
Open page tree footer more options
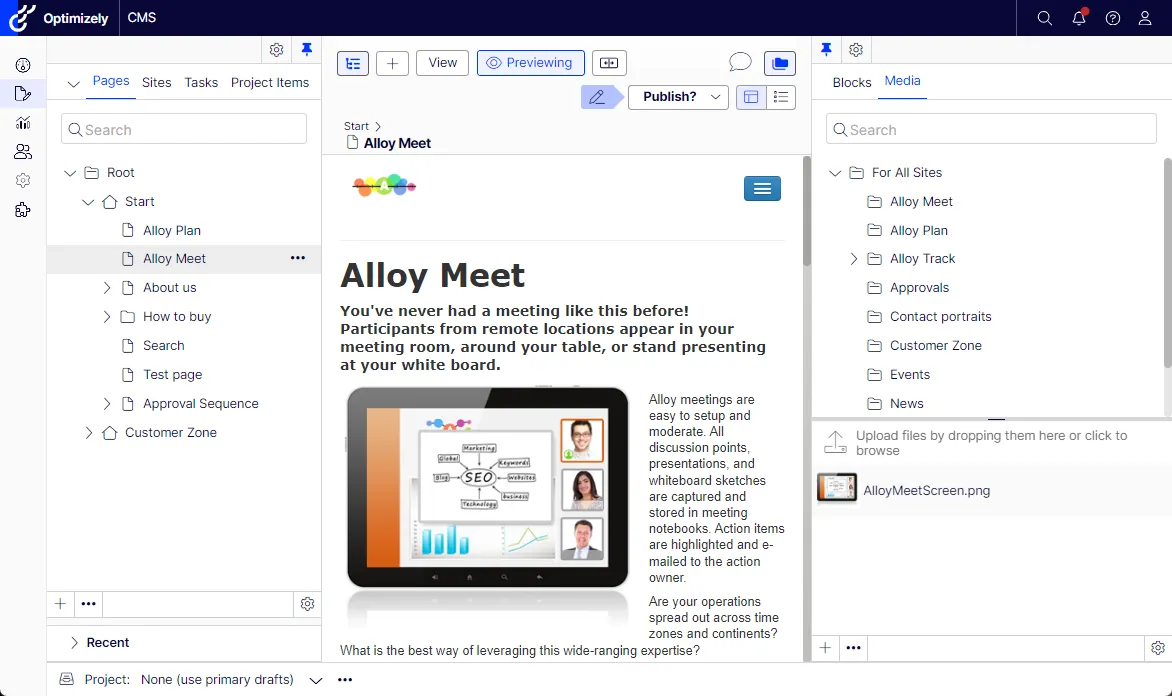click(88, 603)
